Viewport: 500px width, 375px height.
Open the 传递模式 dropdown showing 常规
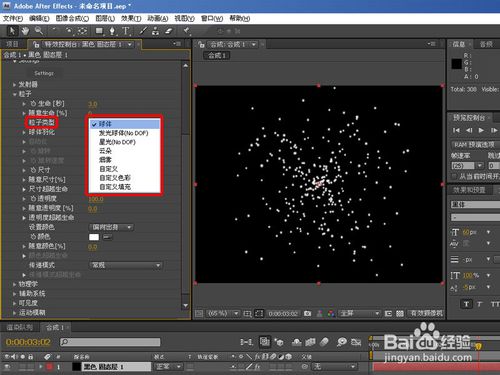click(126, 265)
